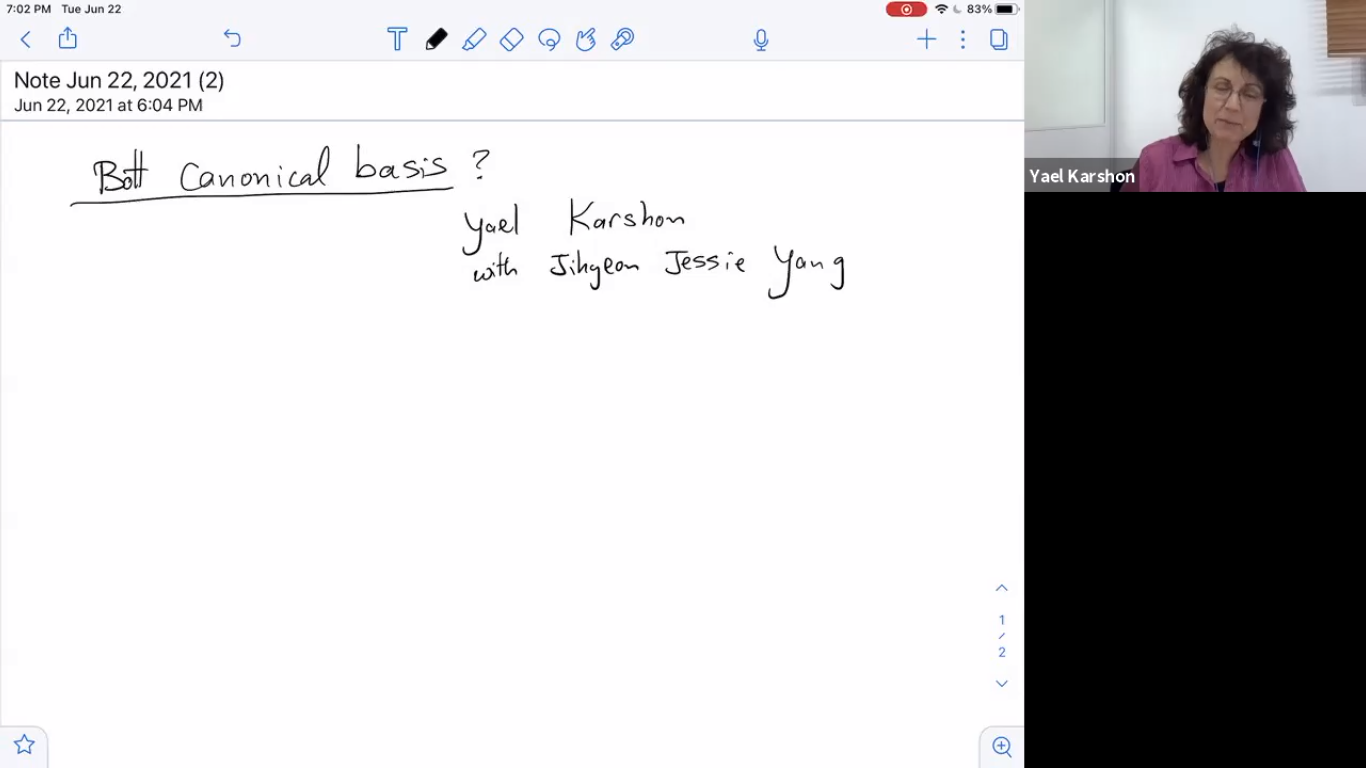Select the hand/finger gesture tool
Screen dimensions: 1366x768
586,39
